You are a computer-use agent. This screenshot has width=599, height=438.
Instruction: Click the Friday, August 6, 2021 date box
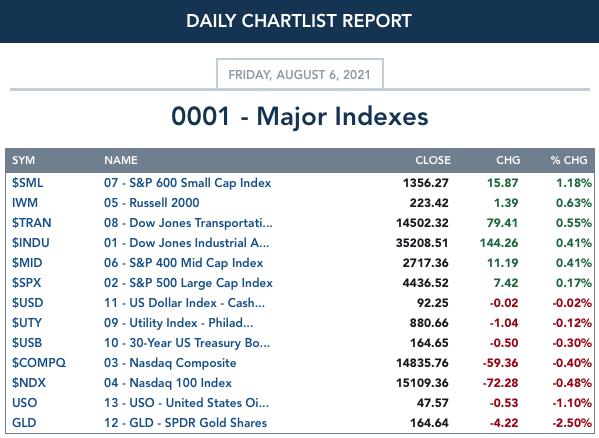point(300,74)
